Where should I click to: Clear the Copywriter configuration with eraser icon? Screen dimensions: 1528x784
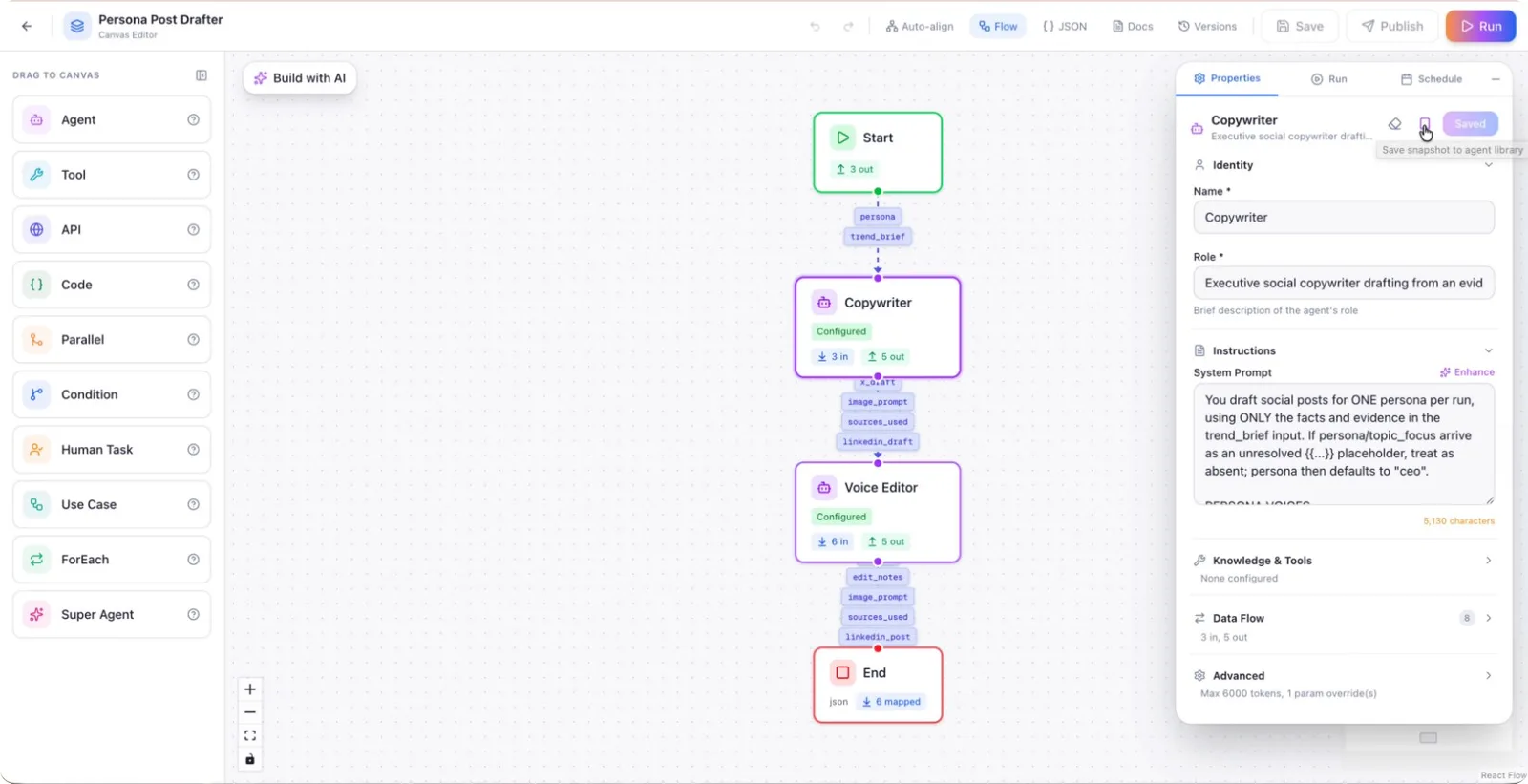coord(1395,124)
